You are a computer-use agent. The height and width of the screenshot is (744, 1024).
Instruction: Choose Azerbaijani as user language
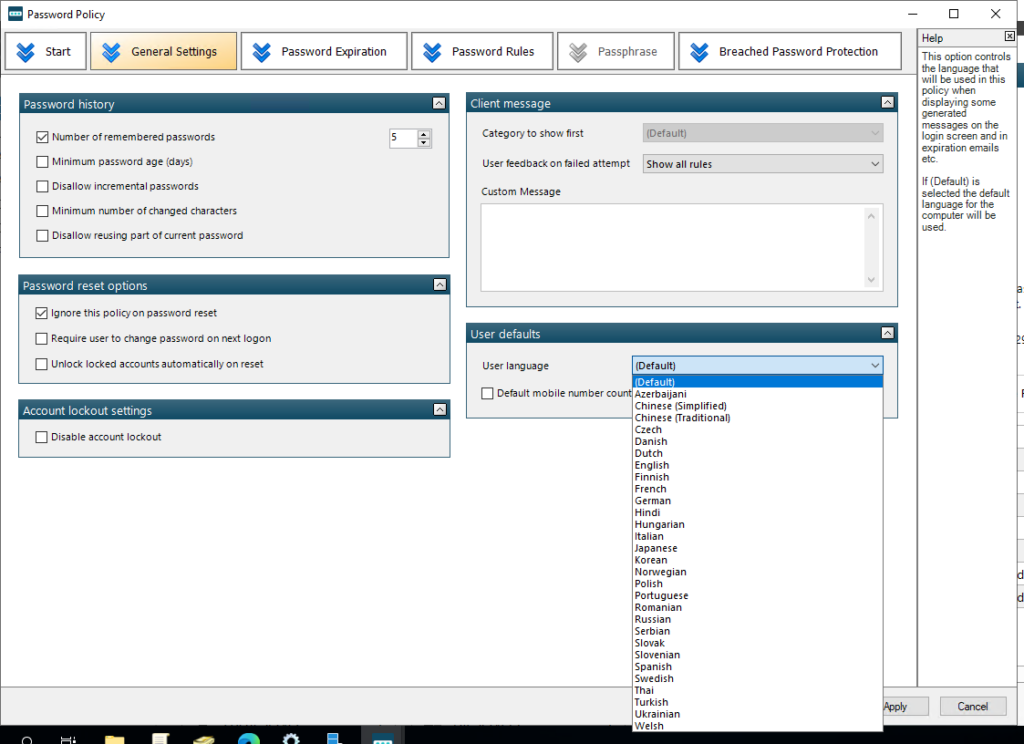coord(758,394)
